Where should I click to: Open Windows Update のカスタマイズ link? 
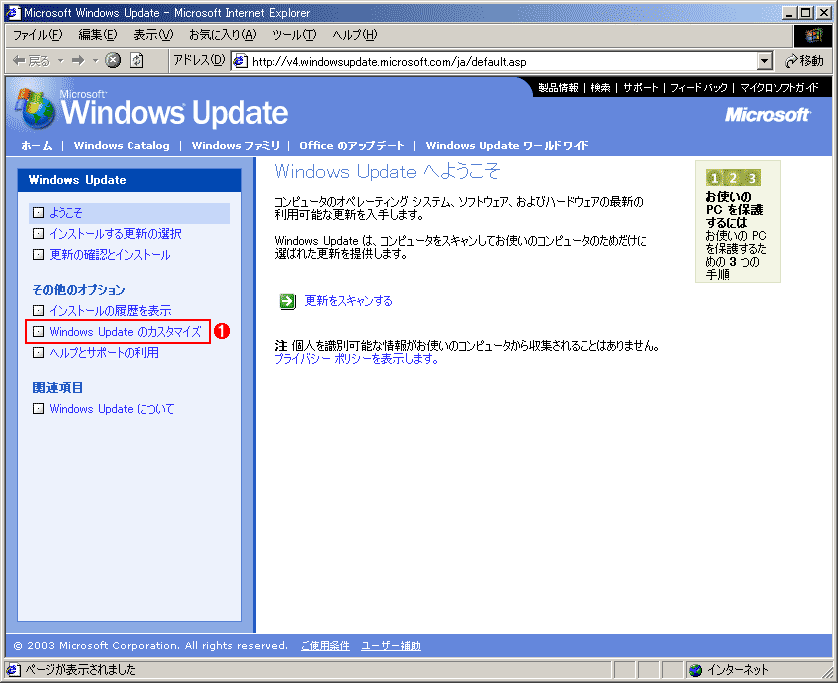[x=125, y=332]
